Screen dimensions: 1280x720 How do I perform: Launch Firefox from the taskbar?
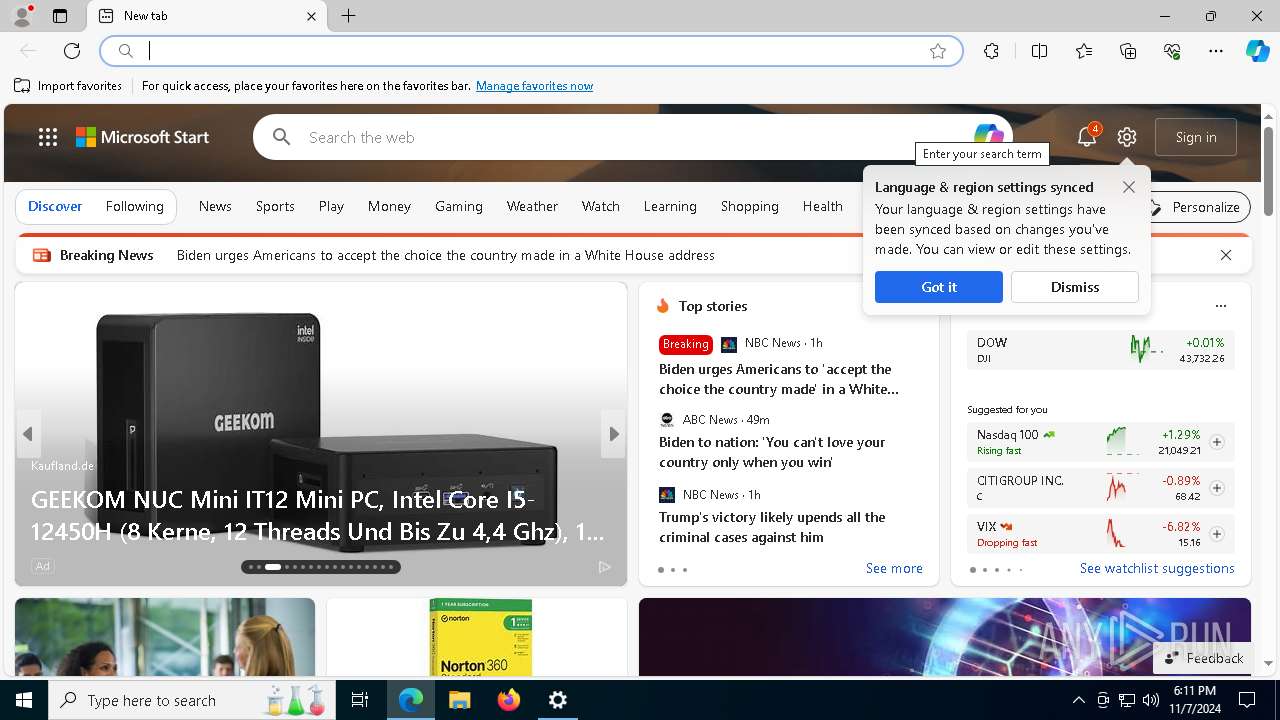pyautogui.click(x=509, y=700)
